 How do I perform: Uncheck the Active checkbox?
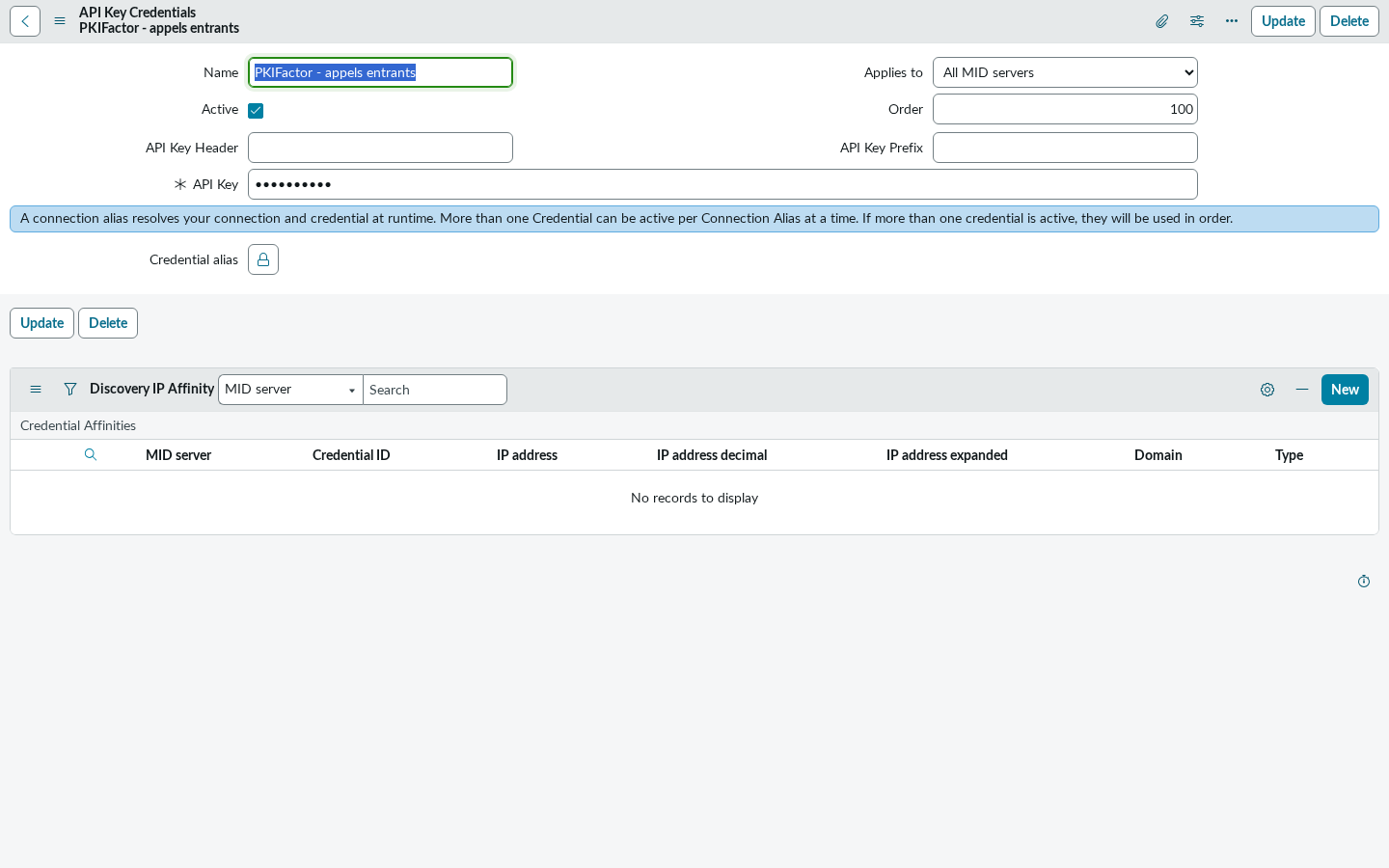(x=256, y=111)
